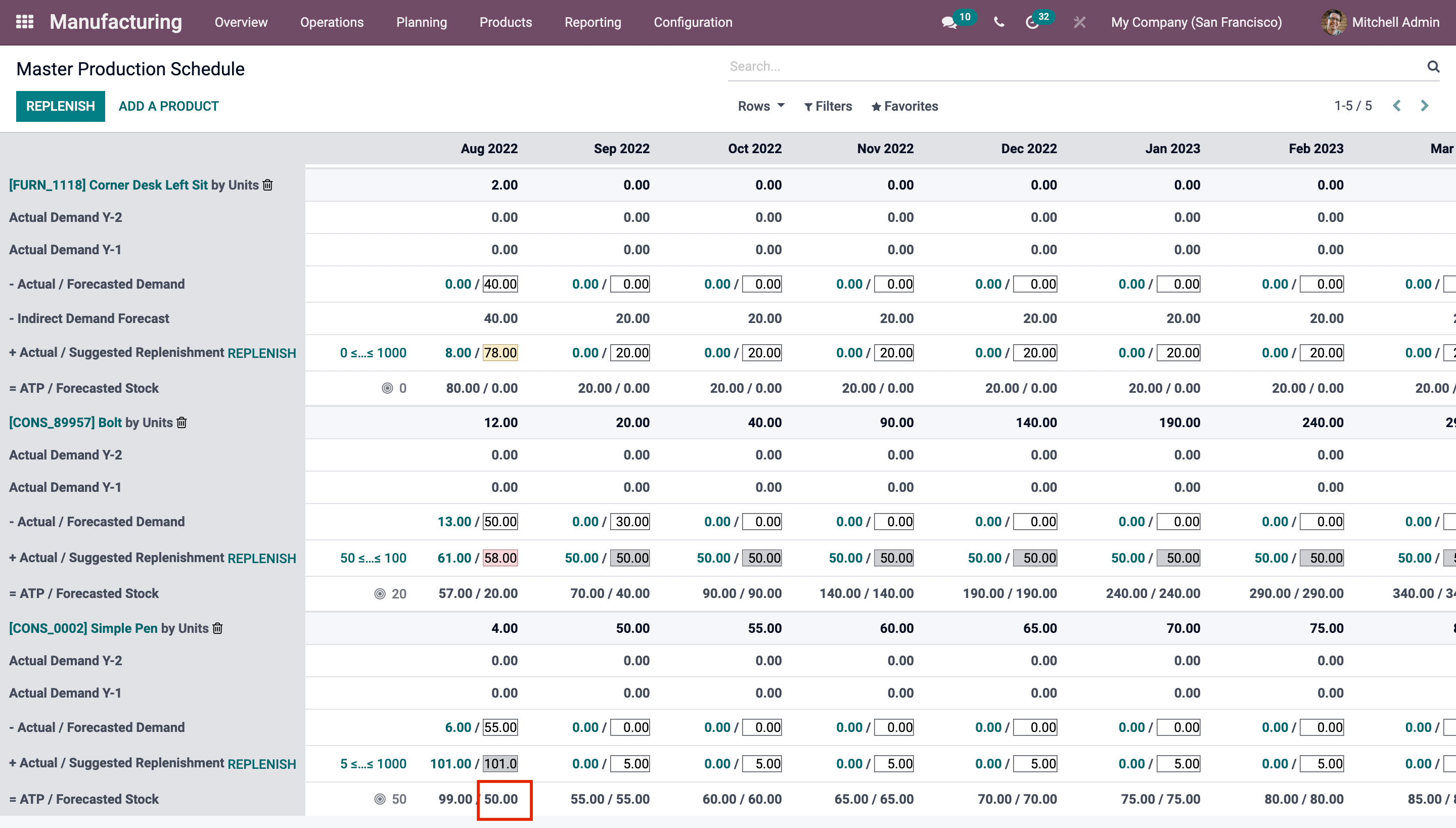Open the conversations chat icon

[x=948, y=23]
